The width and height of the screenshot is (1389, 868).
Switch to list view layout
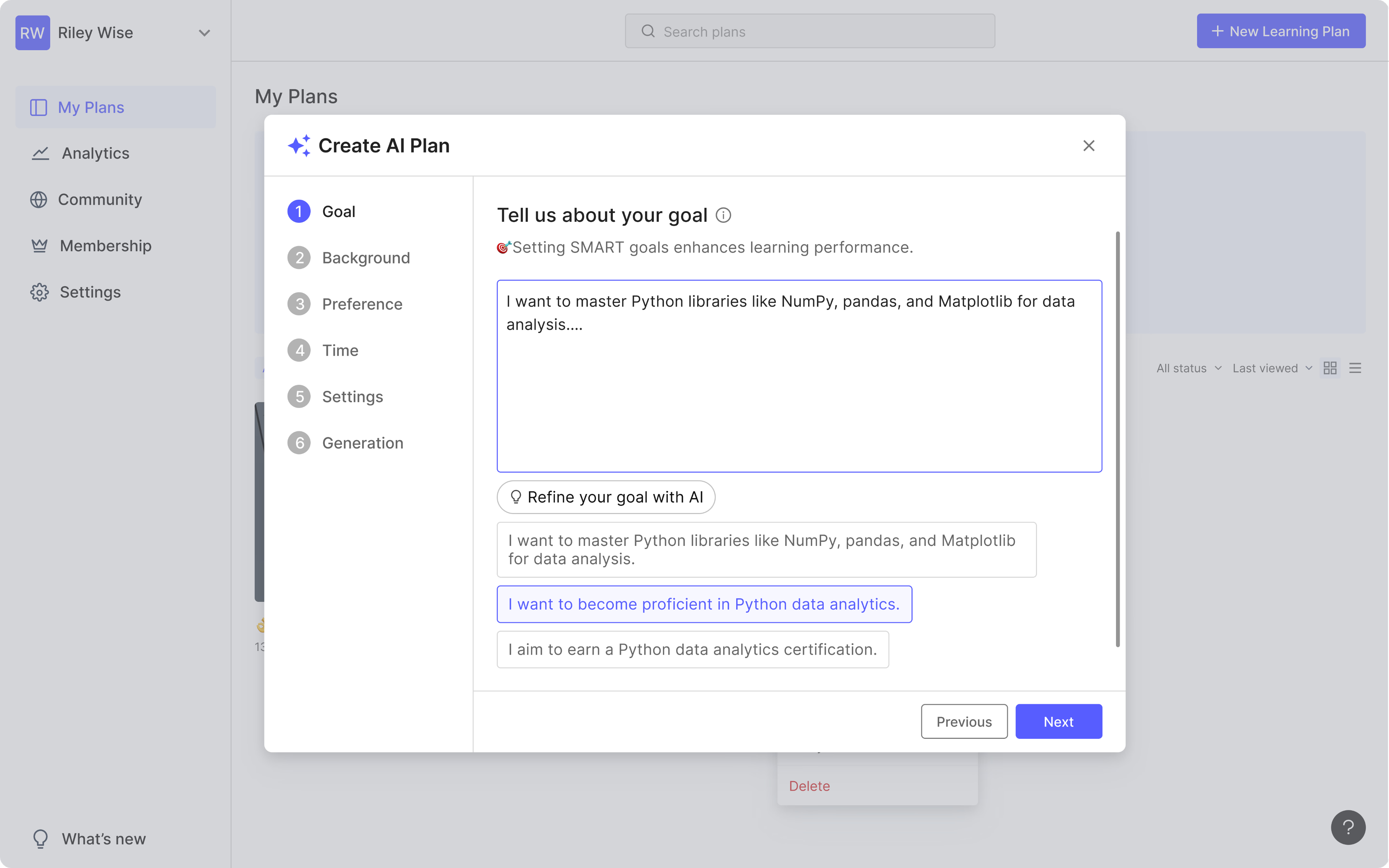(x=1355, y=368)
